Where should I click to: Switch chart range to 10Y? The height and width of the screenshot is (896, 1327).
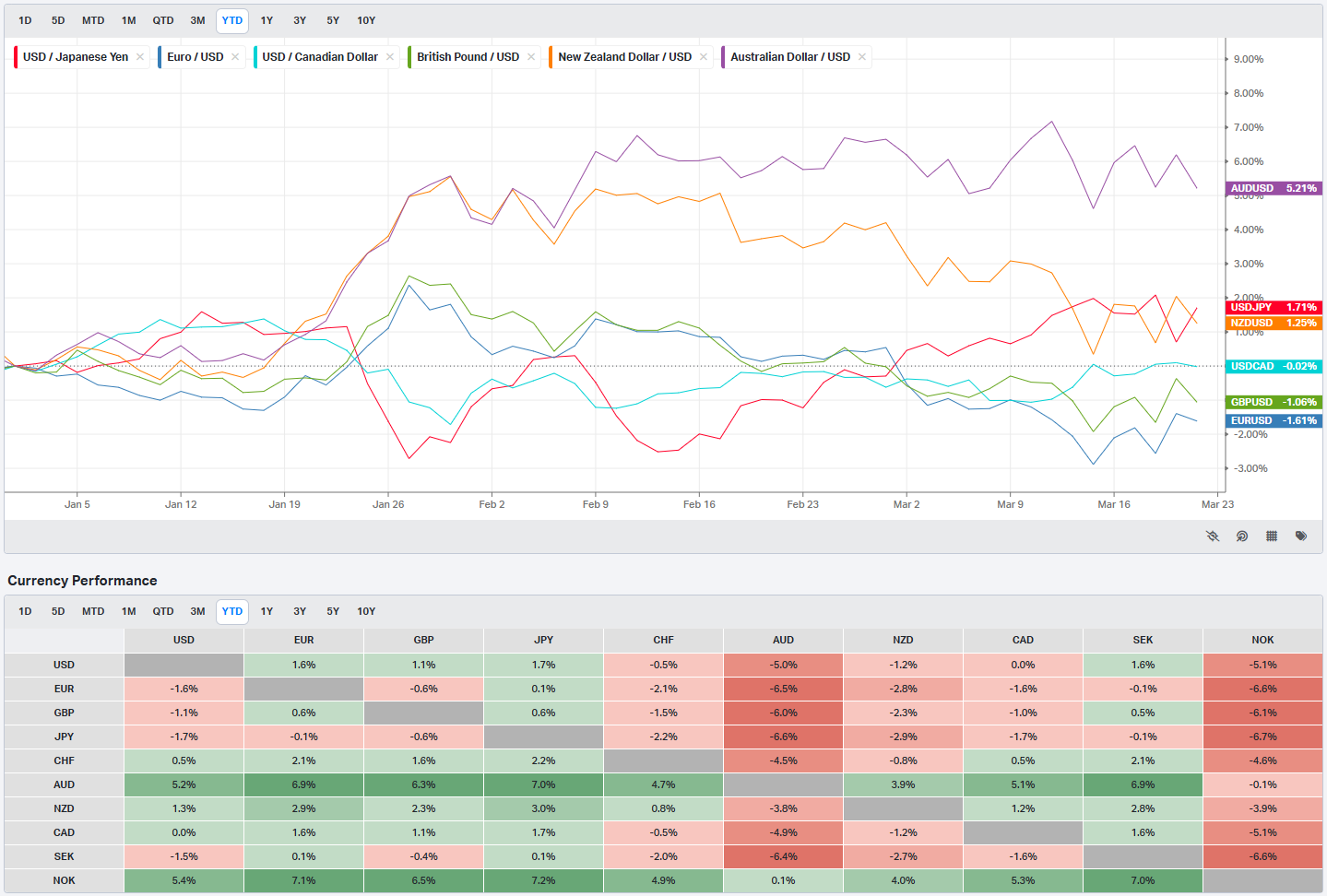pos(366,20)
